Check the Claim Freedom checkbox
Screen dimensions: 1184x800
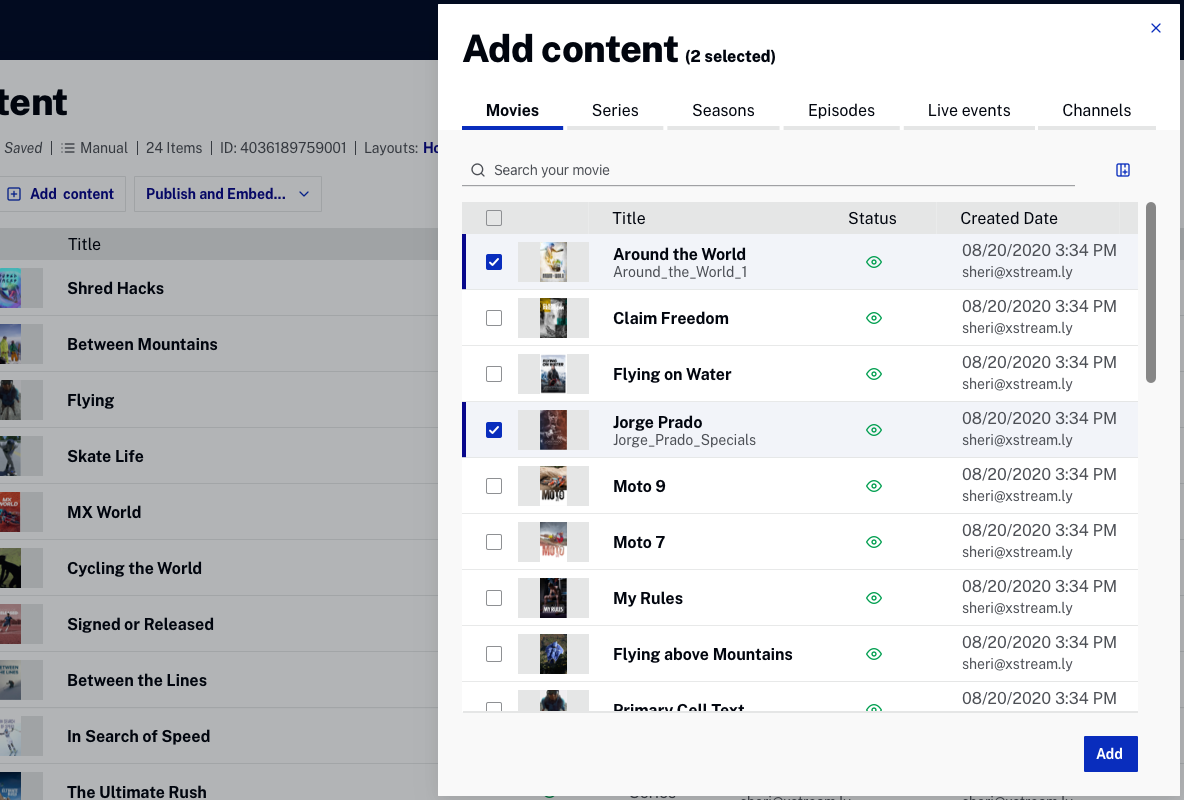click(x=494, y=318)
